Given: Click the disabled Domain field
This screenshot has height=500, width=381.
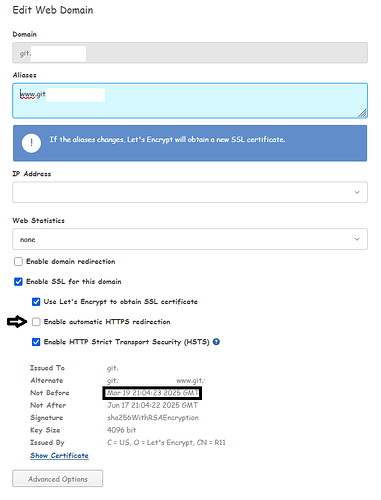Looking at the screenshot, I should 190,53.
